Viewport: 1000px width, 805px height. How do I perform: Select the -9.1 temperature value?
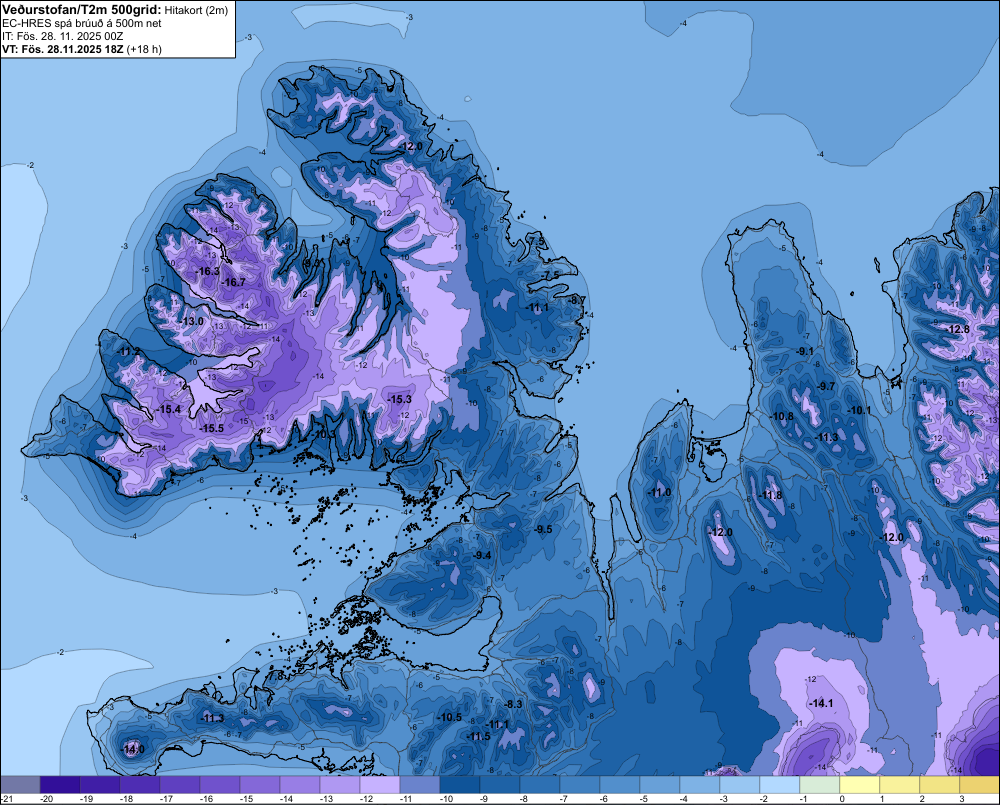[x=805, y=351]
